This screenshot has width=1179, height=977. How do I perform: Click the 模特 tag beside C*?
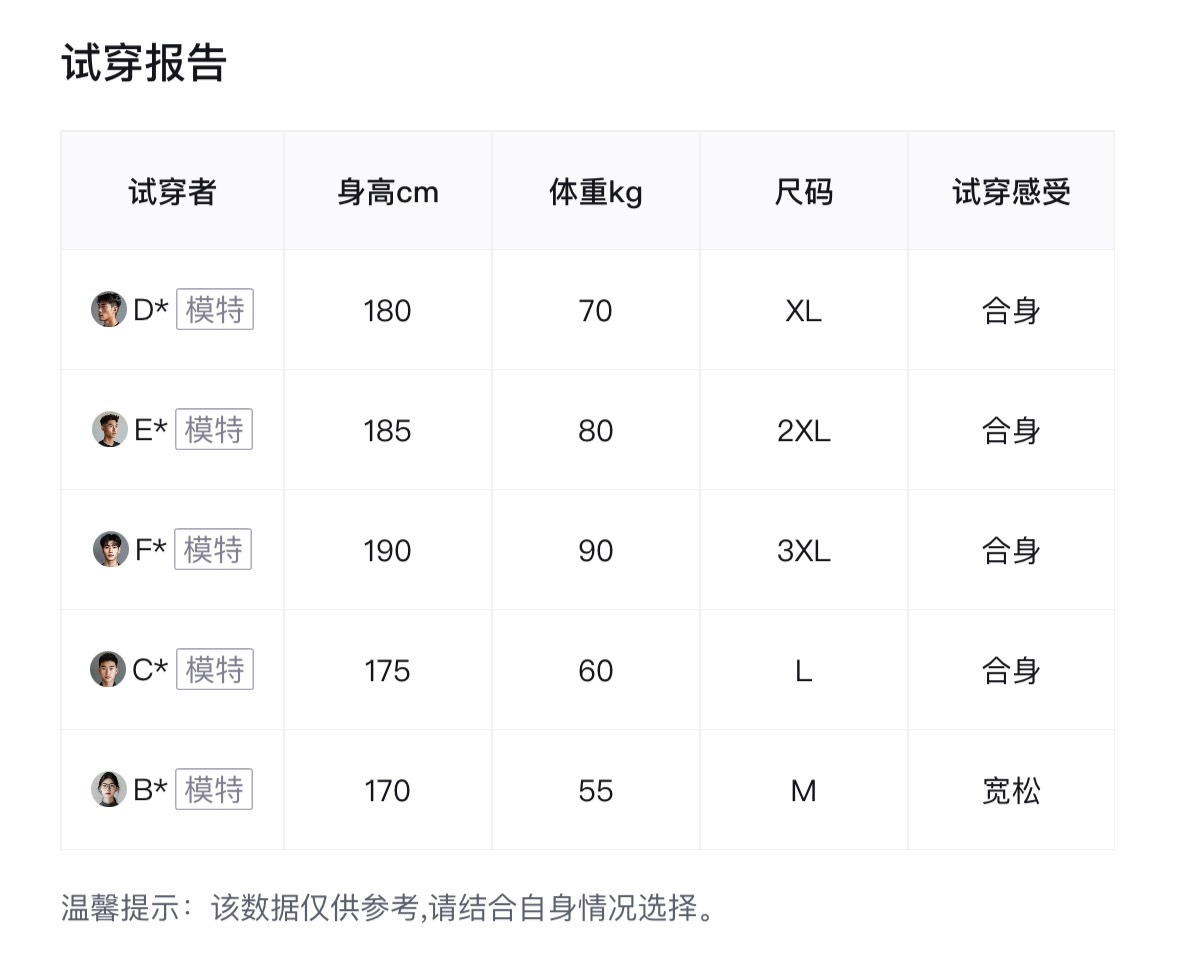[x=215, y=670]
